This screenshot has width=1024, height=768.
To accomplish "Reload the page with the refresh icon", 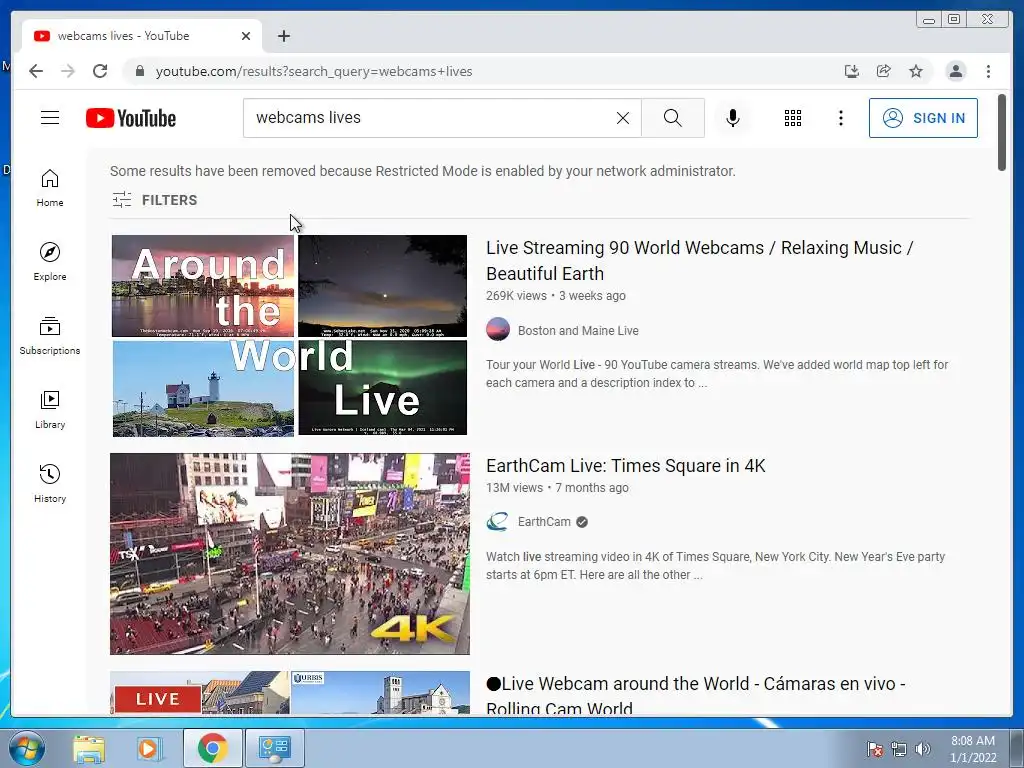I will coord(100,71).
